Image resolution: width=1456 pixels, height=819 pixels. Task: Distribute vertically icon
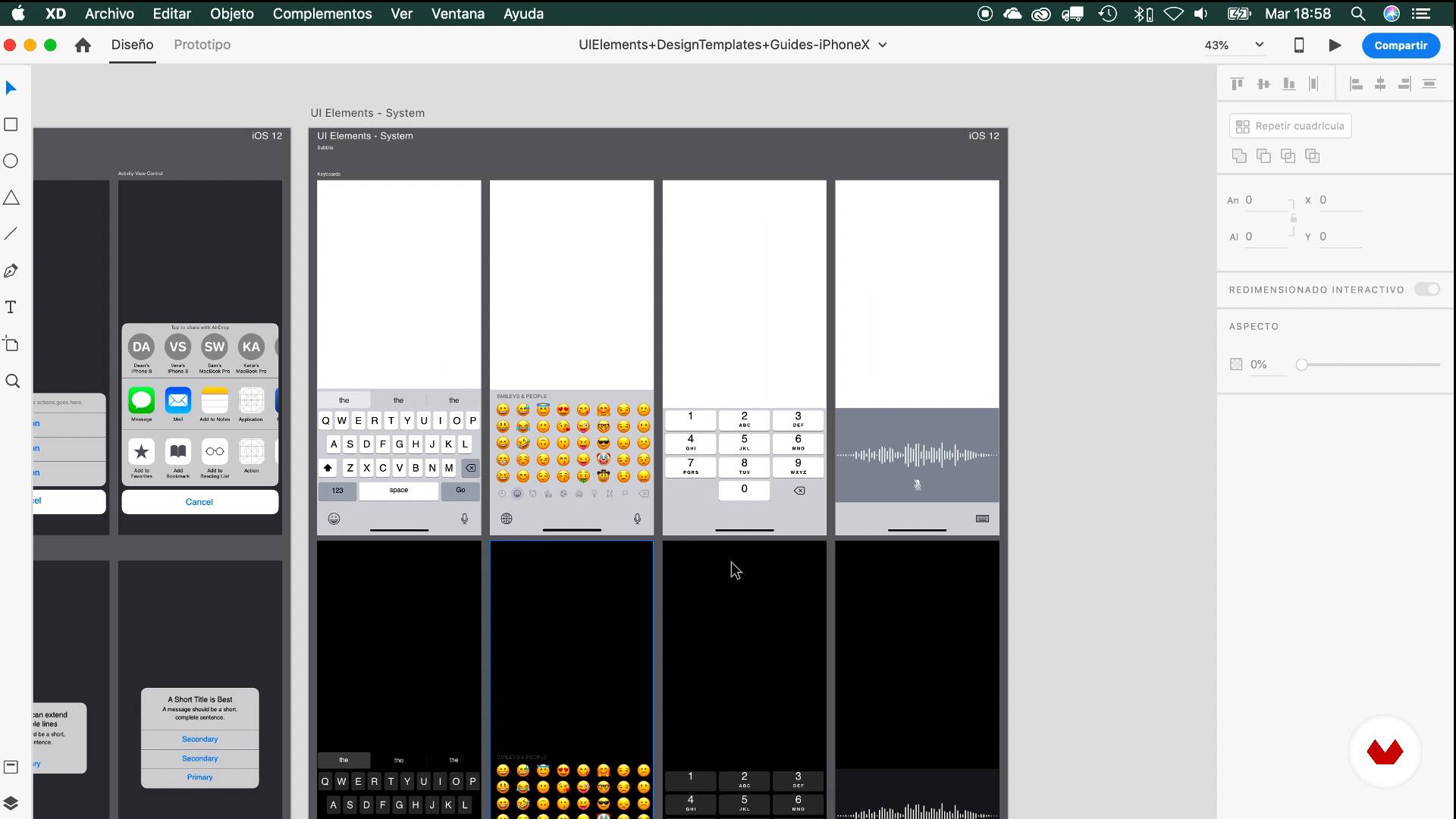1429,83
